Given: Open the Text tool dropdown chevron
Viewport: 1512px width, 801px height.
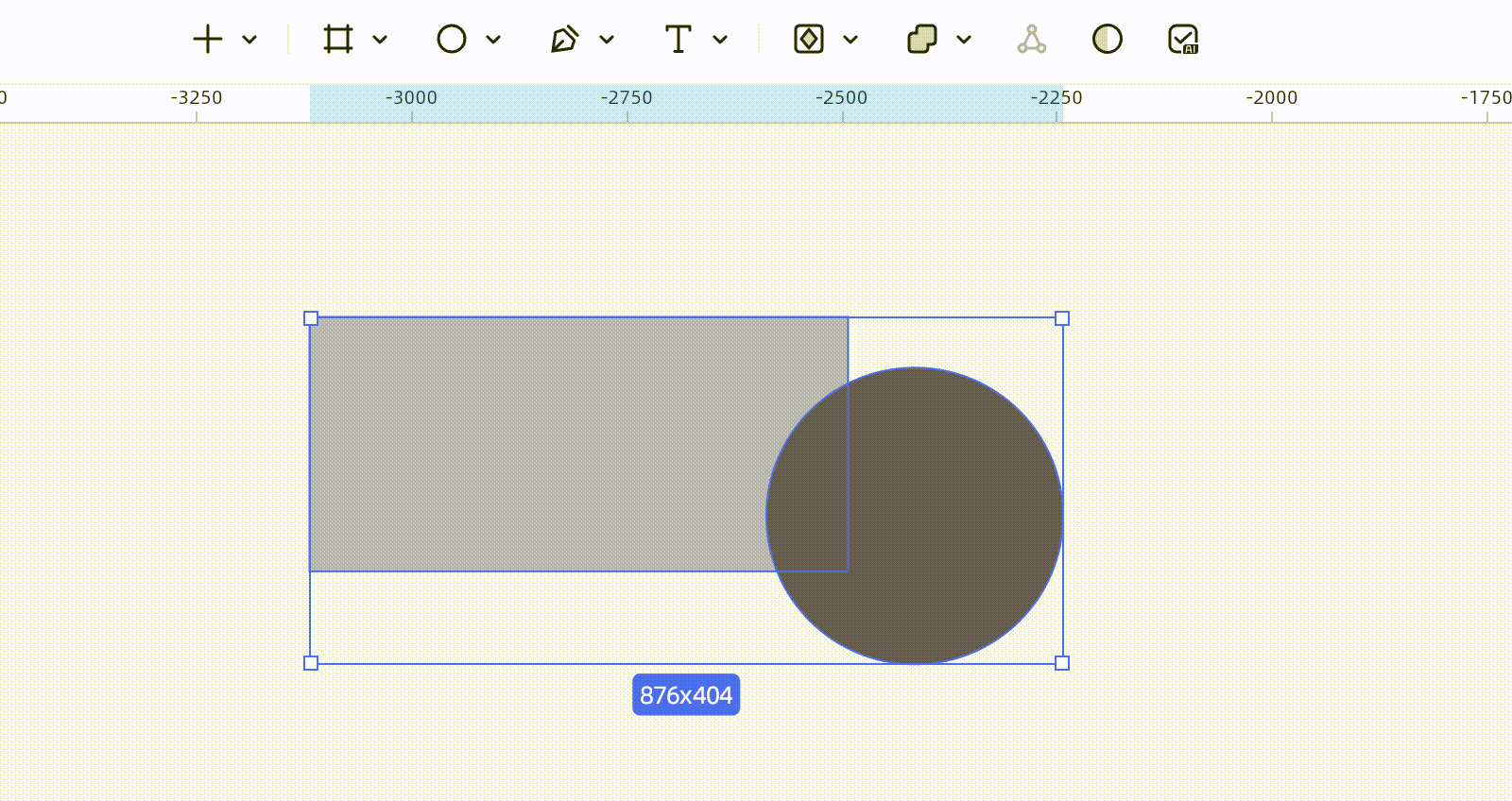Looking at the screenshot, I should pos(720,40).
